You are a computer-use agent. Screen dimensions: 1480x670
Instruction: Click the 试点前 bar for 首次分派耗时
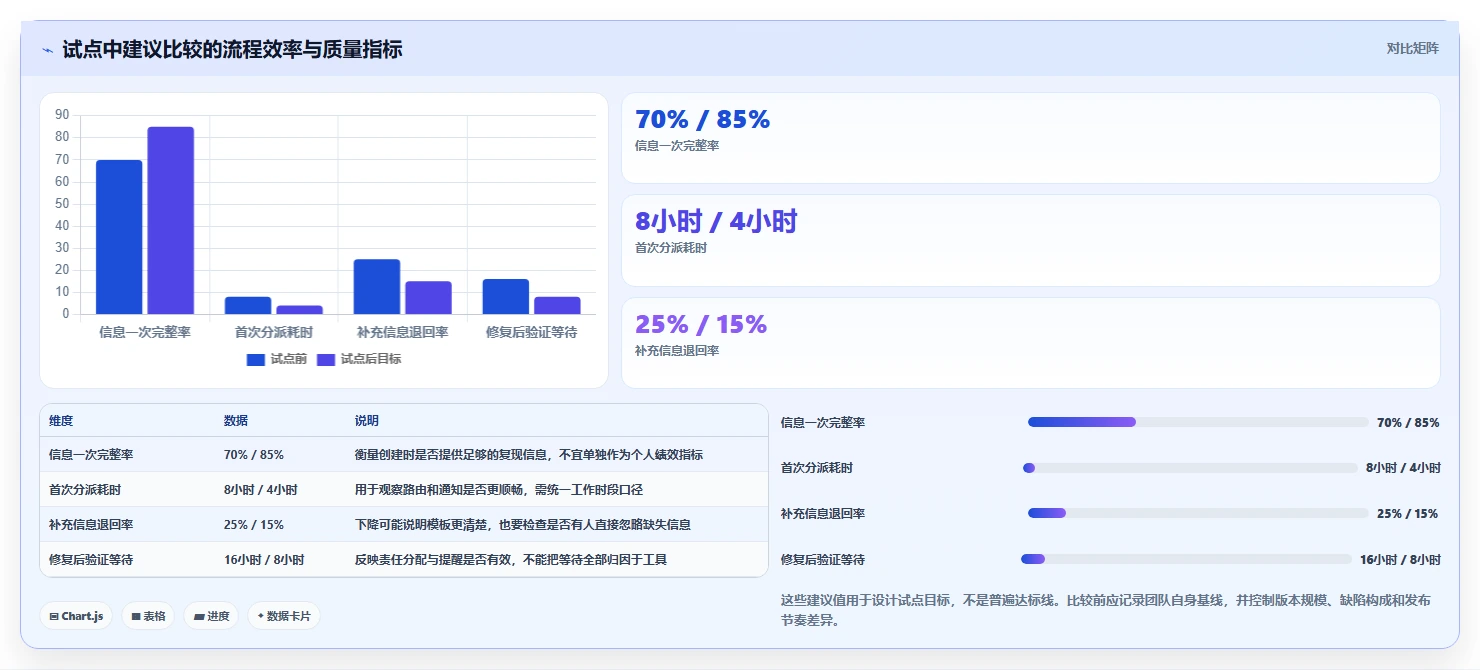(248, 305)
